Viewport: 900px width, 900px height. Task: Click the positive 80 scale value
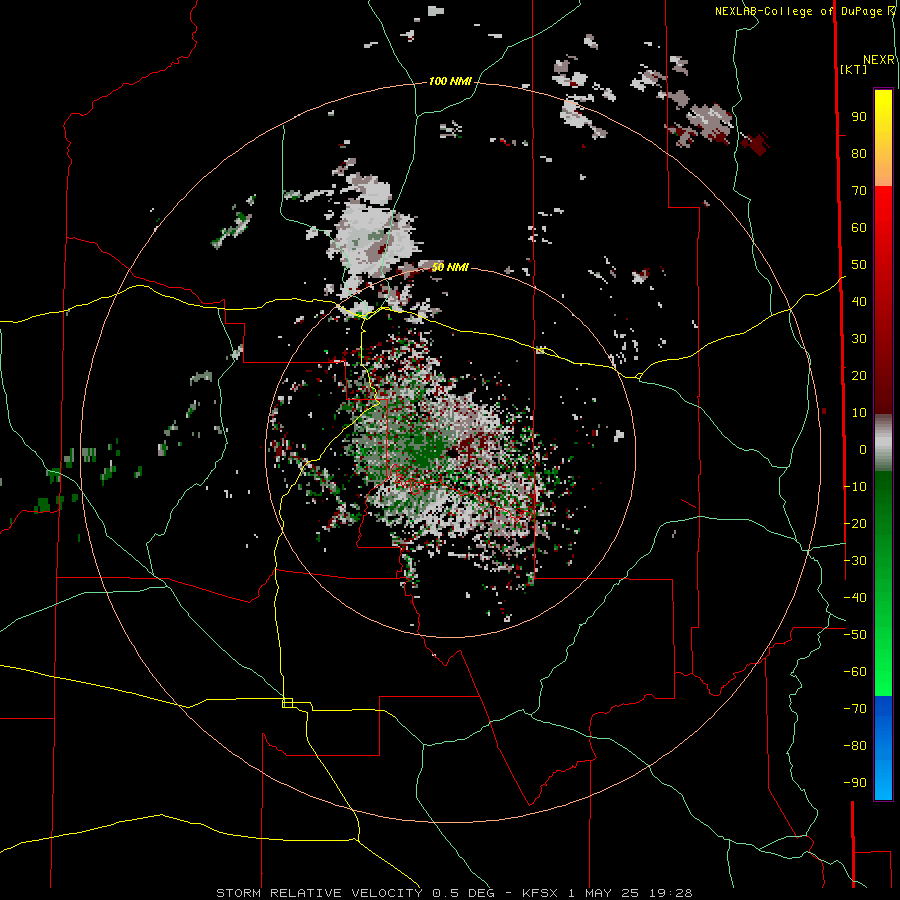859,154
